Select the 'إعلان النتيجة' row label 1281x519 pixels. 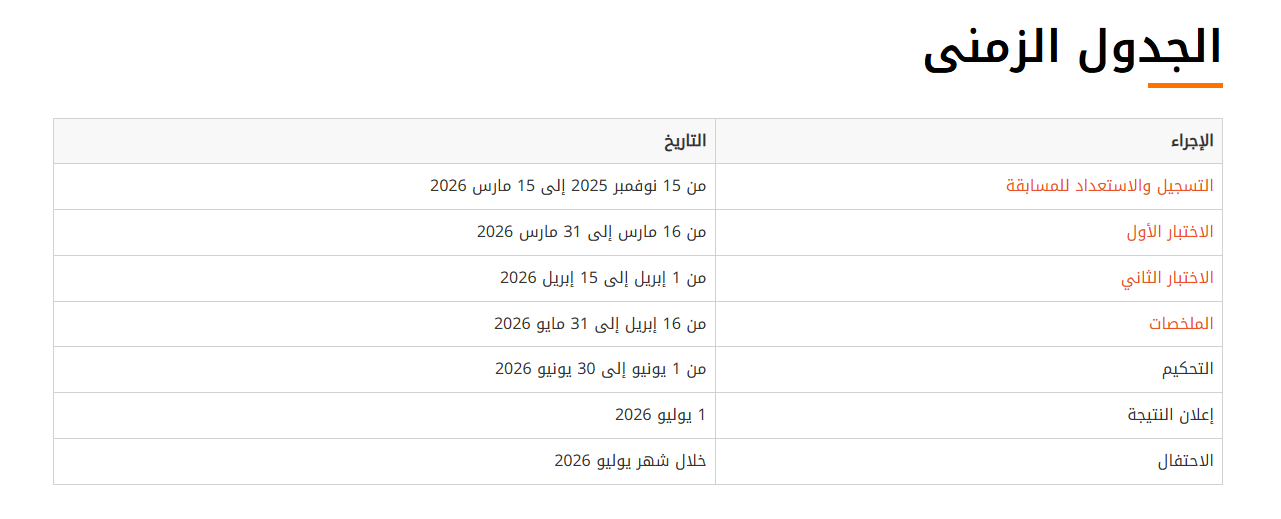tap(1170, 415)
